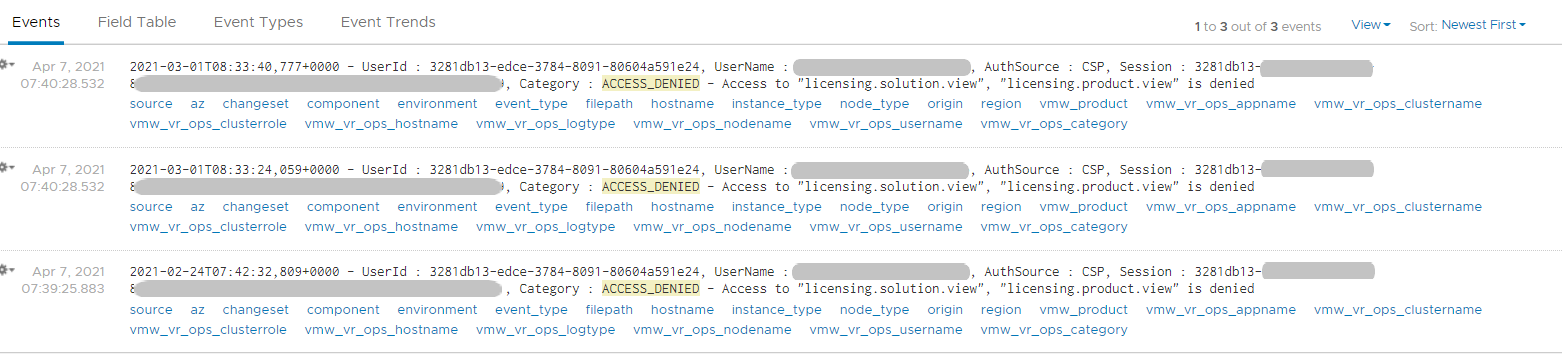
Task: Open gear menu for 08:33:40,777 event
Action: pos(7,65)
